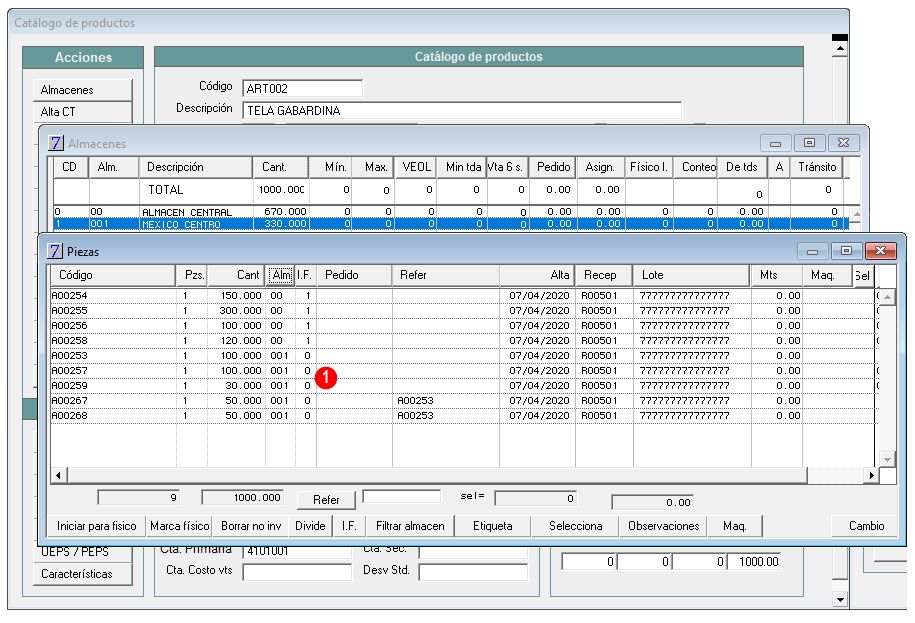
Task: Open Observaciones in Piezas window
Action: pos(664,526)
